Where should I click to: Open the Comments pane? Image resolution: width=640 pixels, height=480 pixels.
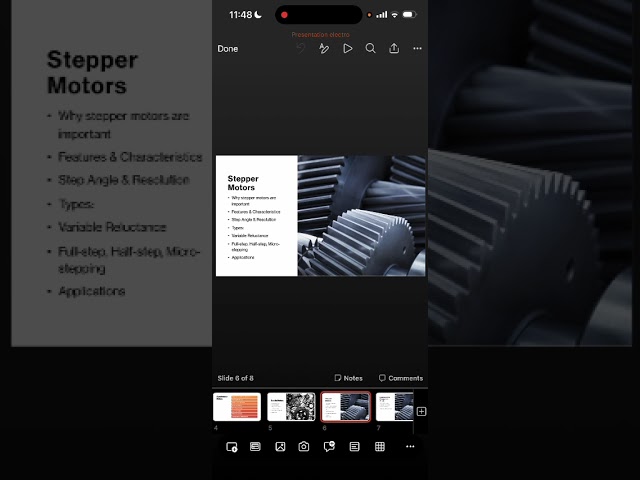point(401,378)
